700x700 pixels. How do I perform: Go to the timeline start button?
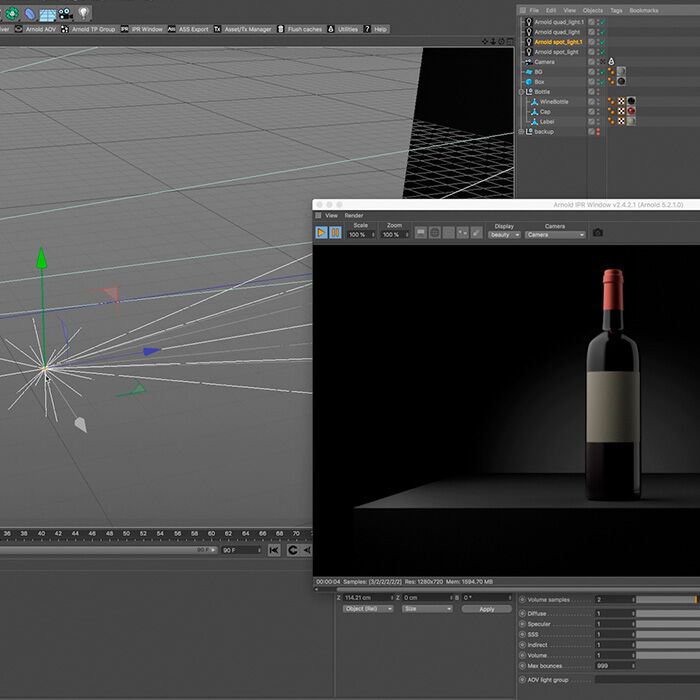tap(276, 550)
